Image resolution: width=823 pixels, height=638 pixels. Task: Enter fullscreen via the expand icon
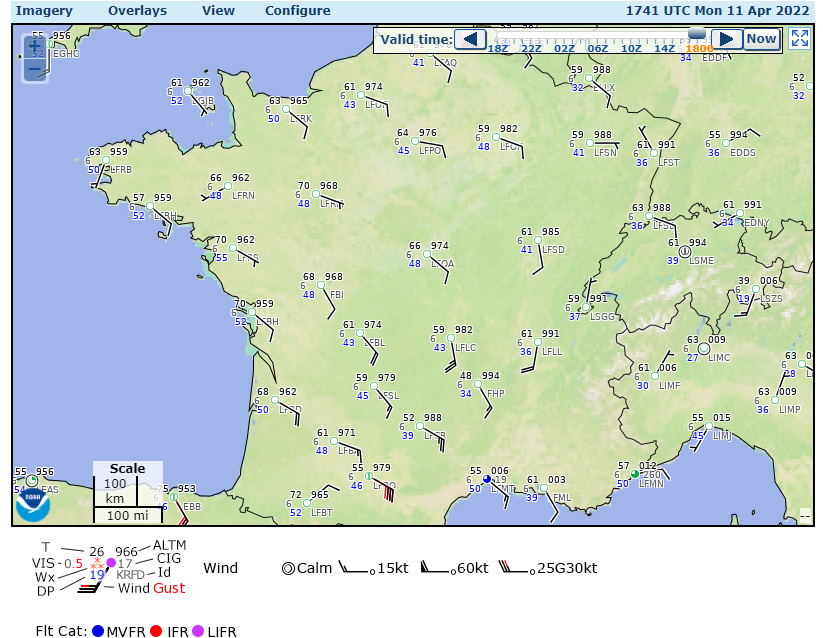[x=799, y=39]
